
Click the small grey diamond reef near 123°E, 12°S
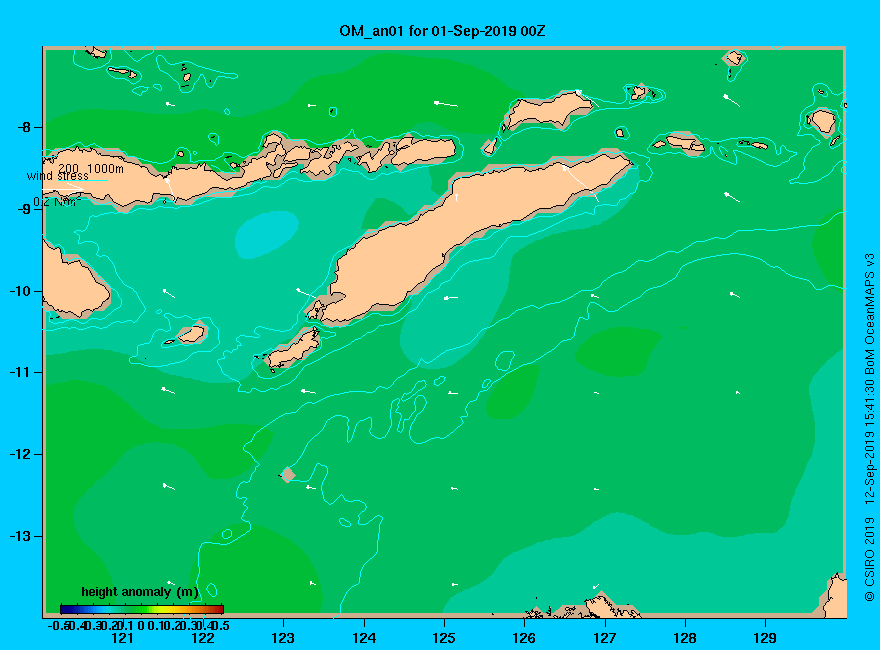click(x=287, y=474)
